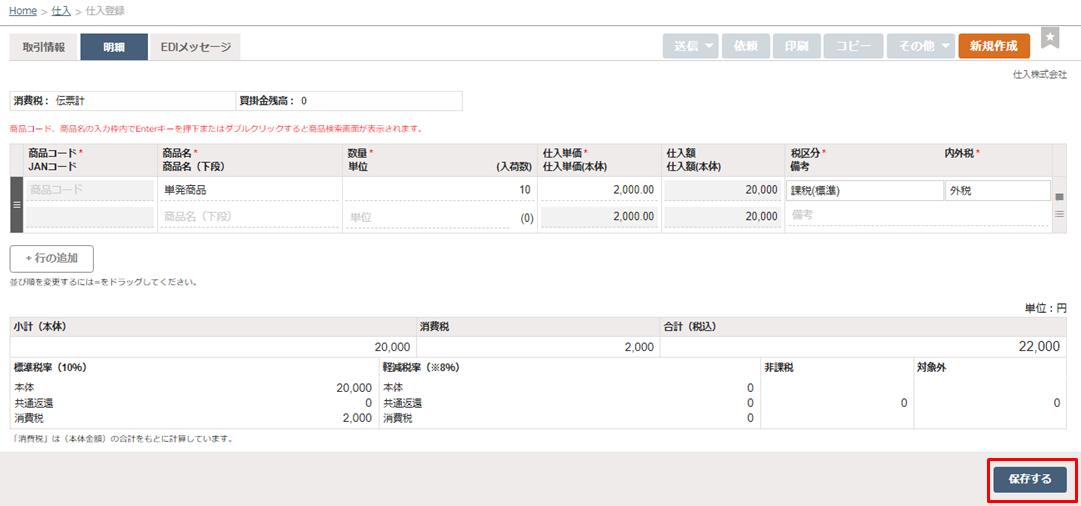Open the 内外税 selector showing 外税
Image resolution: width=1081 pixels, height=506 pixels.
[x=997, y=190]
